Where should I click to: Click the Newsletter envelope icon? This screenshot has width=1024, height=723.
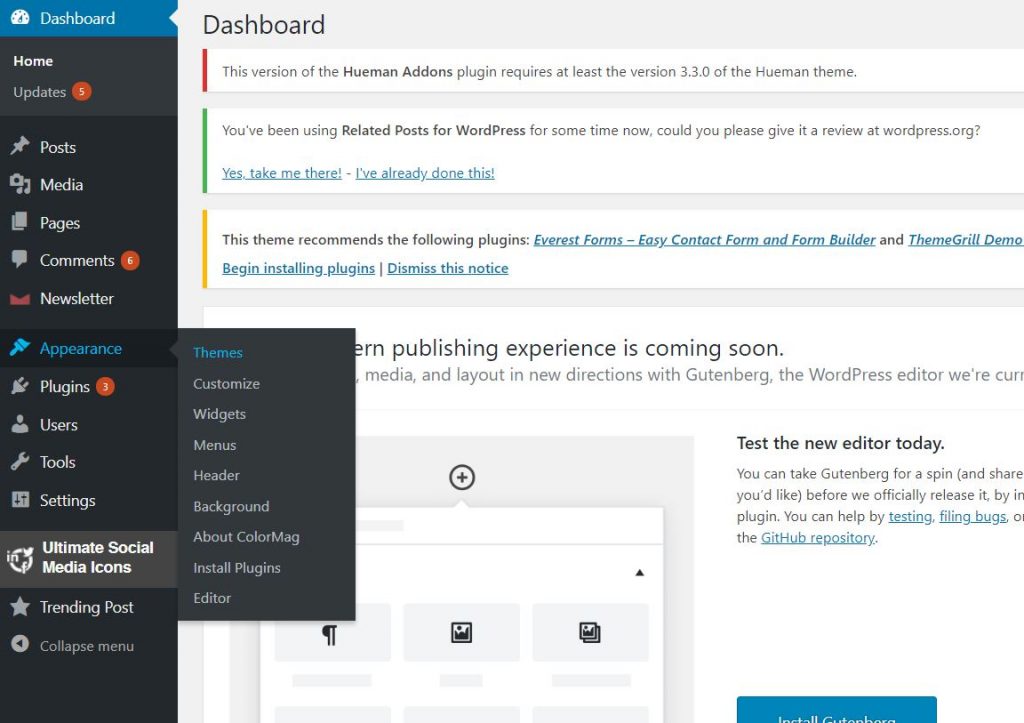click(20, 299)
